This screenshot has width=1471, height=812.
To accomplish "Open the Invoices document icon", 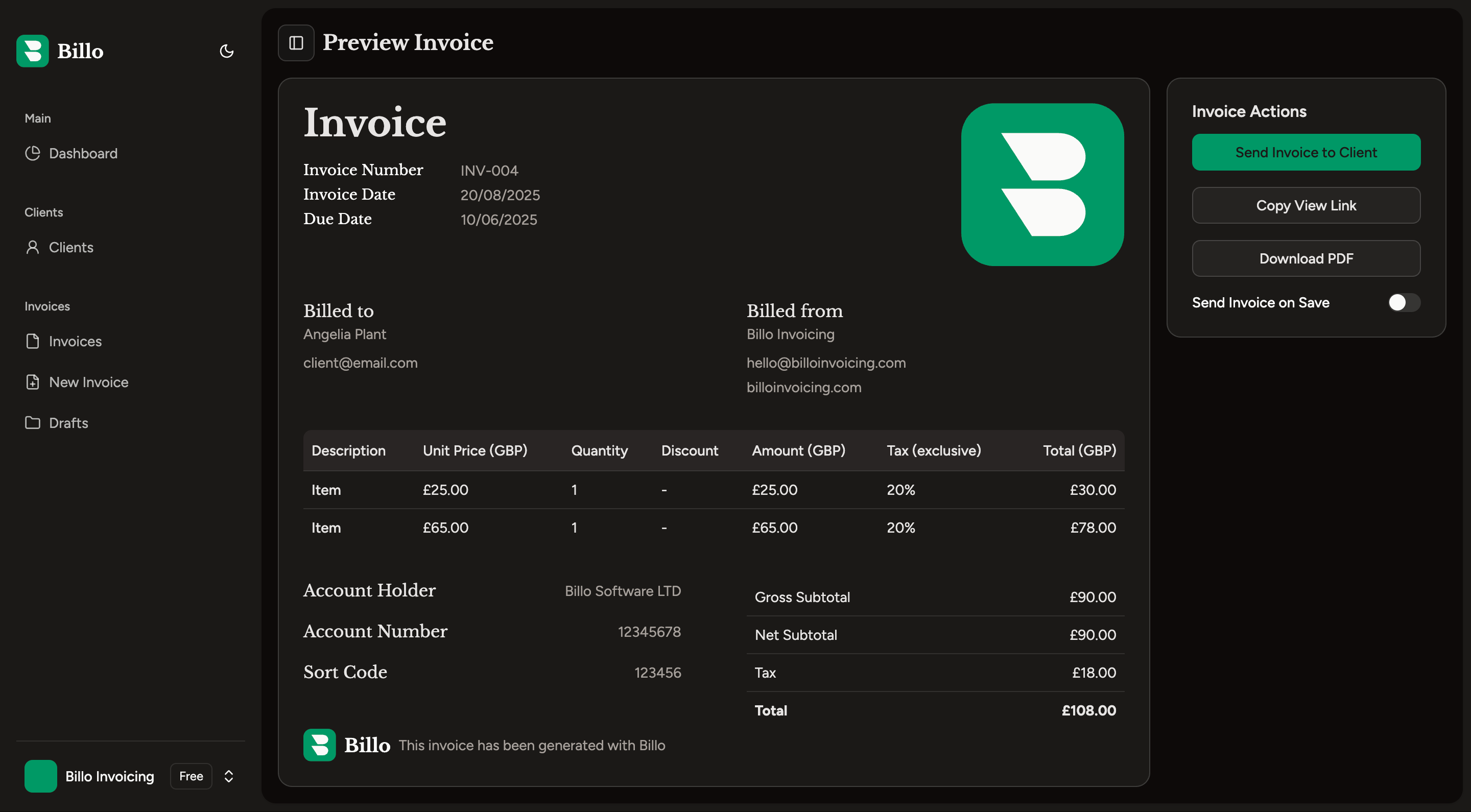I will tap(33, 341).
